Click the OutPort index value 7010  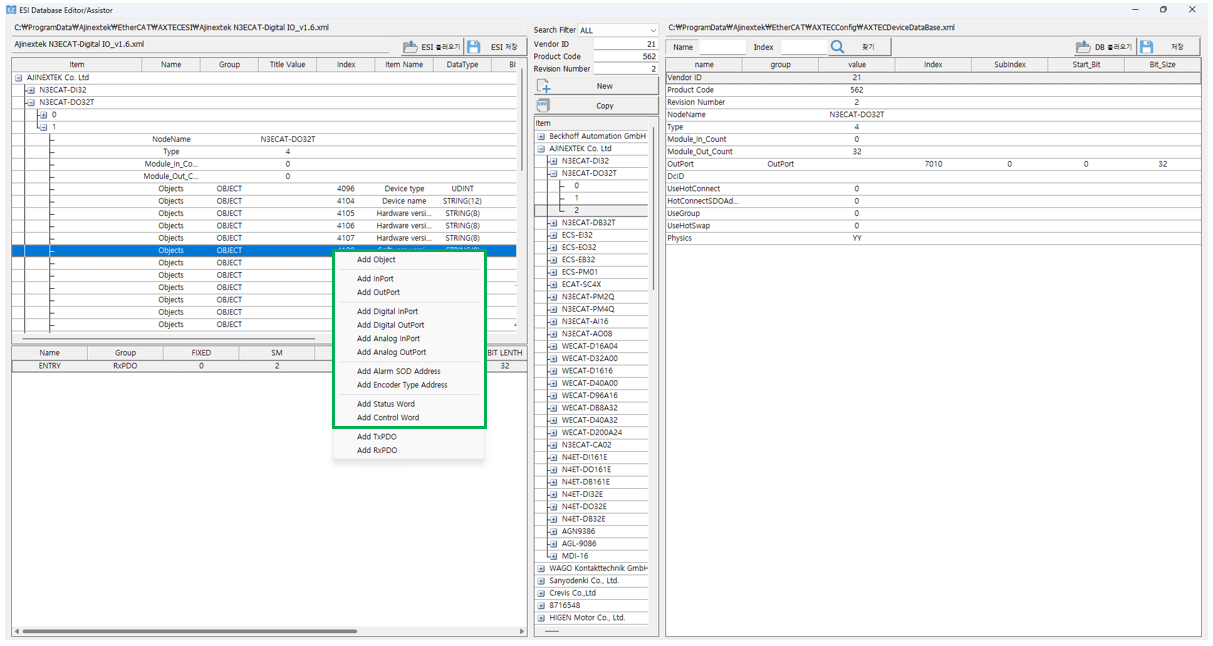pos(933,164)
